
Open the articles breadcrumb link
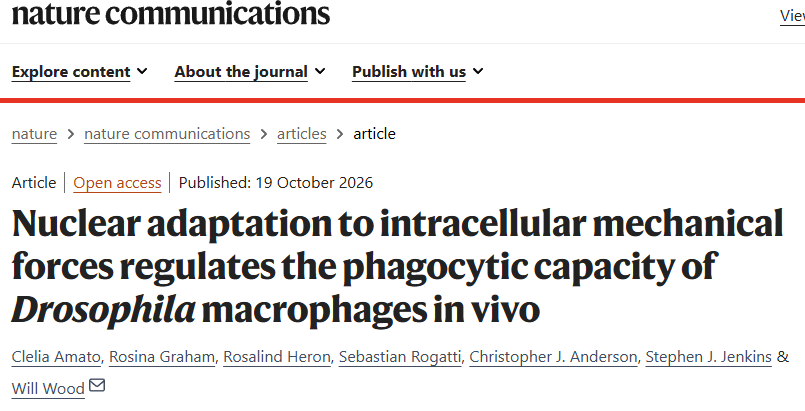pyautogui.click(x=302, y=134)
